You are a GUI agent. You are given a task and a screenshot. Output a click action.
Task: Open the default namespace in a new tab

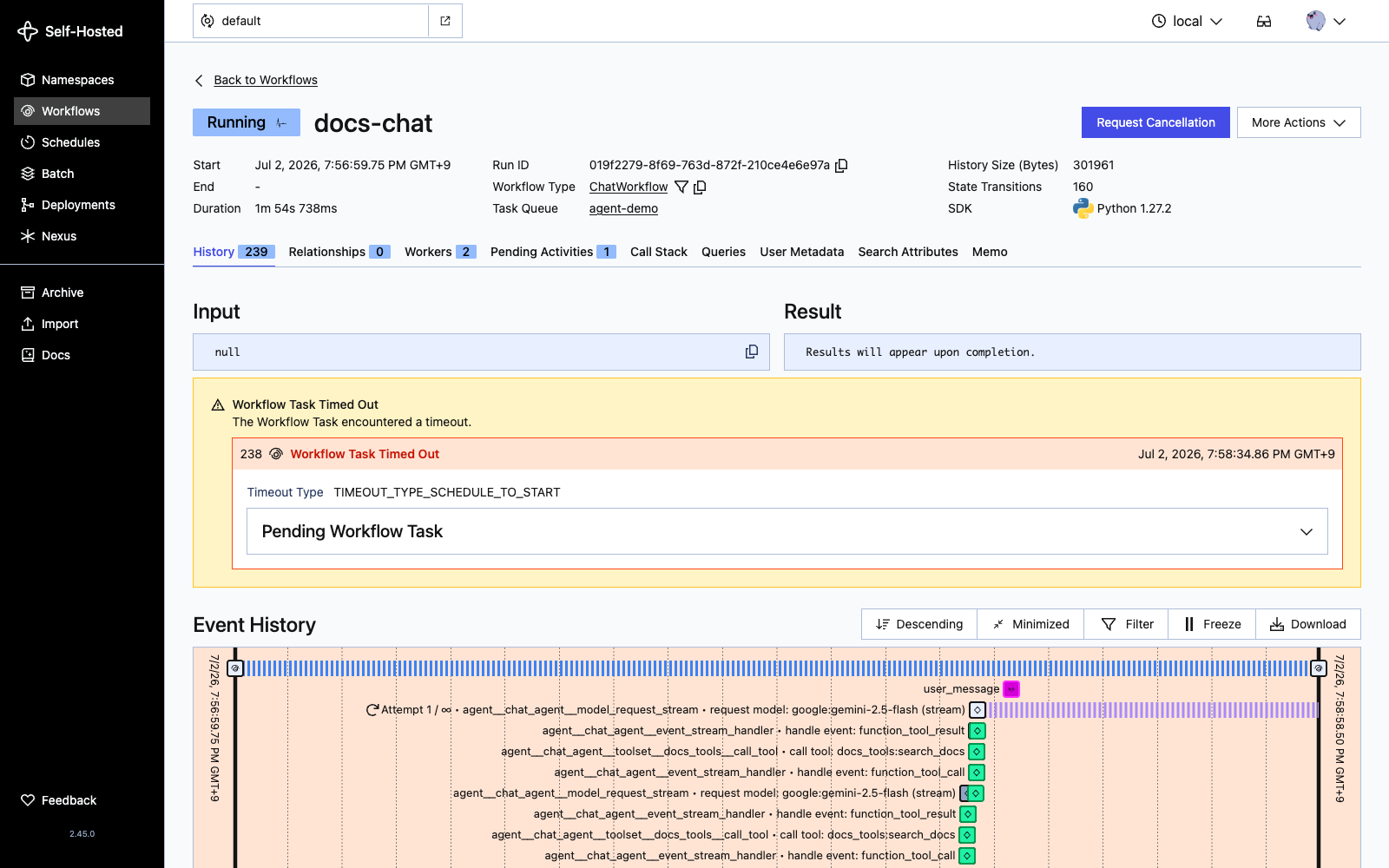pyautogui.click(x=445, y=21)
